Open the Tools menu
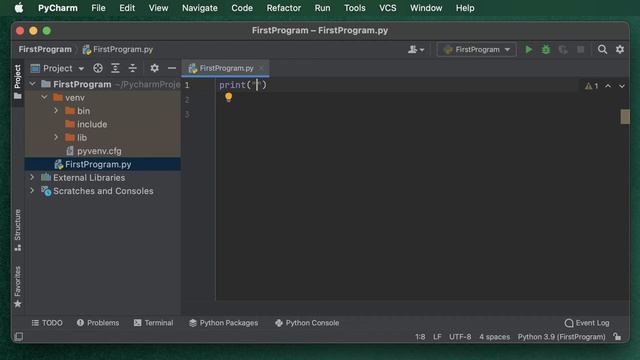Screen dimensions: 640x360 click(355, 8)
